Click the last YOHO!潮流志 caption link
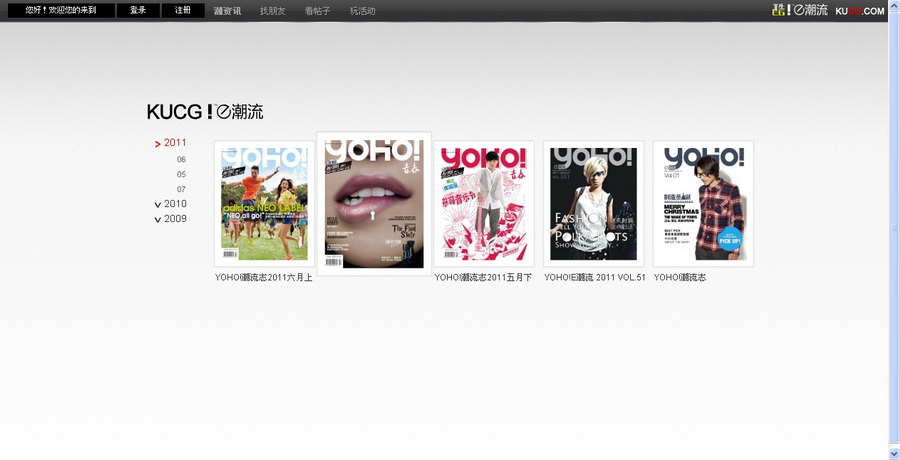The width and height of the screenshot is (900, 460). coord(680,278)
